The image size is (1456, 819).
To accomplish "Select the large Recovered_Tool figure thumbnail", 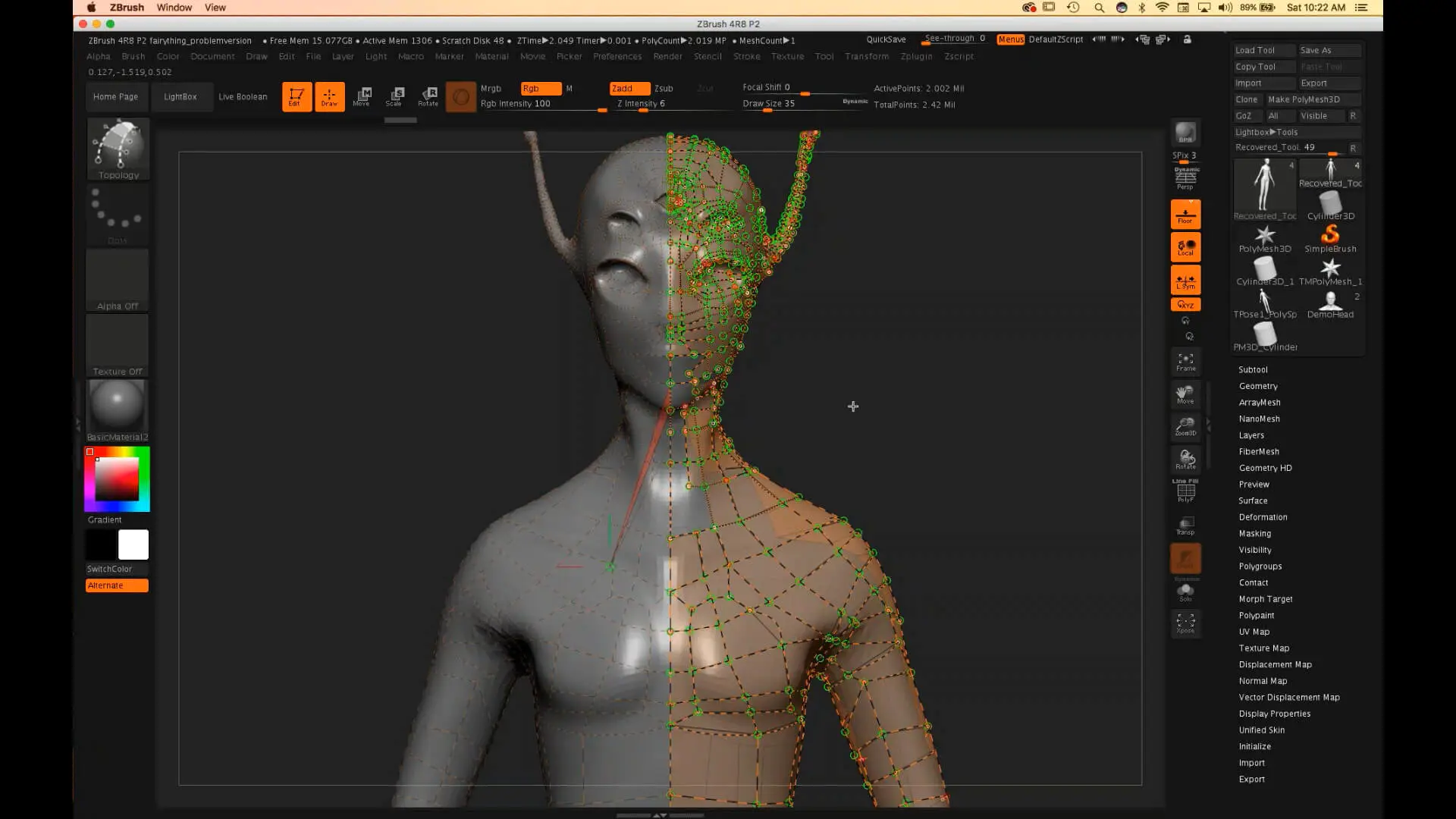I will pos(1265,189).
